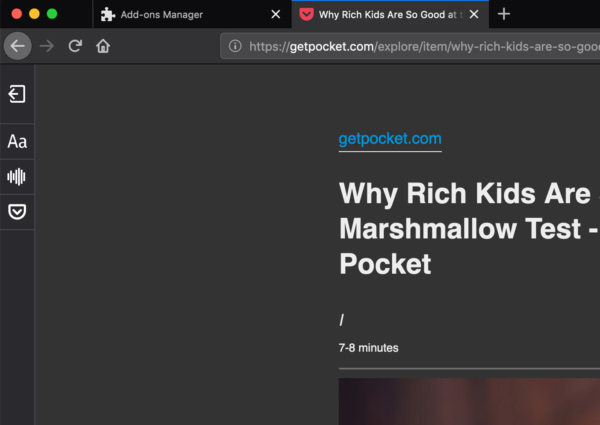Switch to the Add-ons Manager tab
Viewport: 600px width, 425px height.
click(x=180, y=15)
